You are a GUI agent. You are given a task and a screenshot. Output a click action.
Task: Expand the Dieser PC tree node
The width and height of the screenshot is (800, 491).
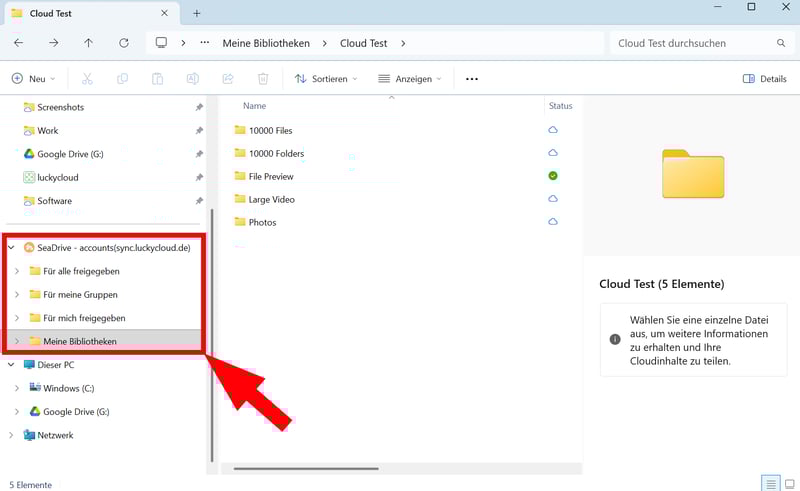click(x=11, y=365)
